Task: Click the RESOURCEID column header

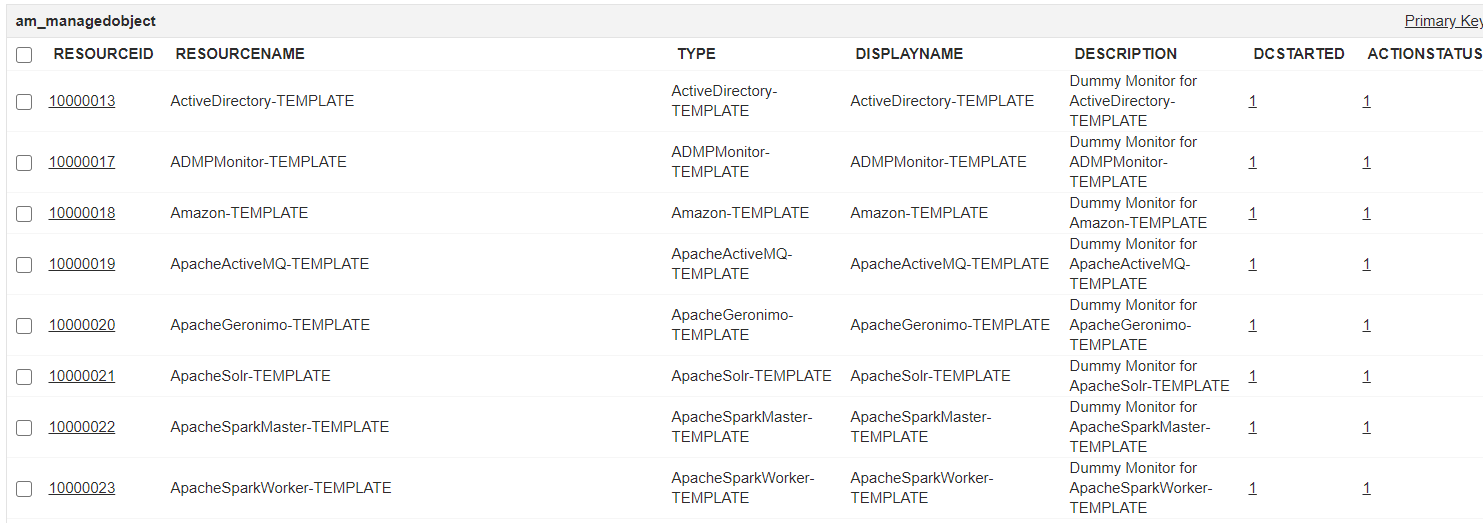Action: point(104,54)
